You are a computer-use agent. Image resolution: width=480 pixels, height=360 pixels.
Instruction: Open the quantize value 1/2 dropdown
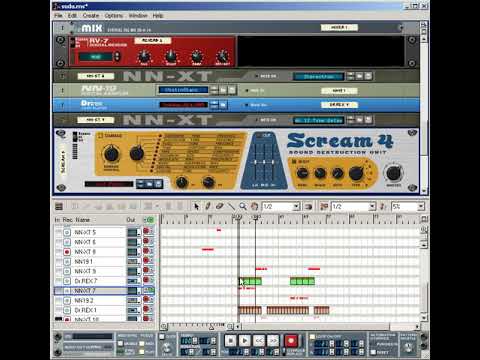pos(372,207)
